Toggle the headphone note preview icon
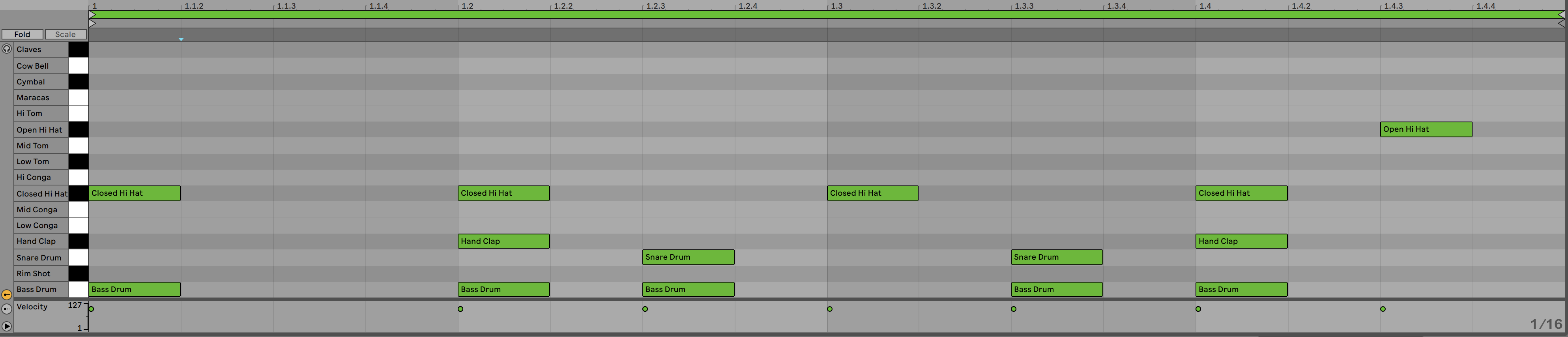 coord(7,49)
